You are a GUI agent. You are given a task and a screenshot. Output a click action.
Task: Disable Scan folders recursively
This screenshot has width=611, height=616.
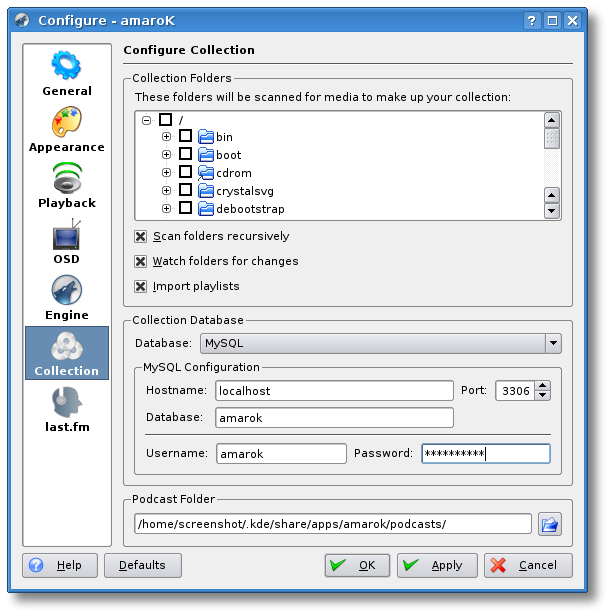pos(141,237)
